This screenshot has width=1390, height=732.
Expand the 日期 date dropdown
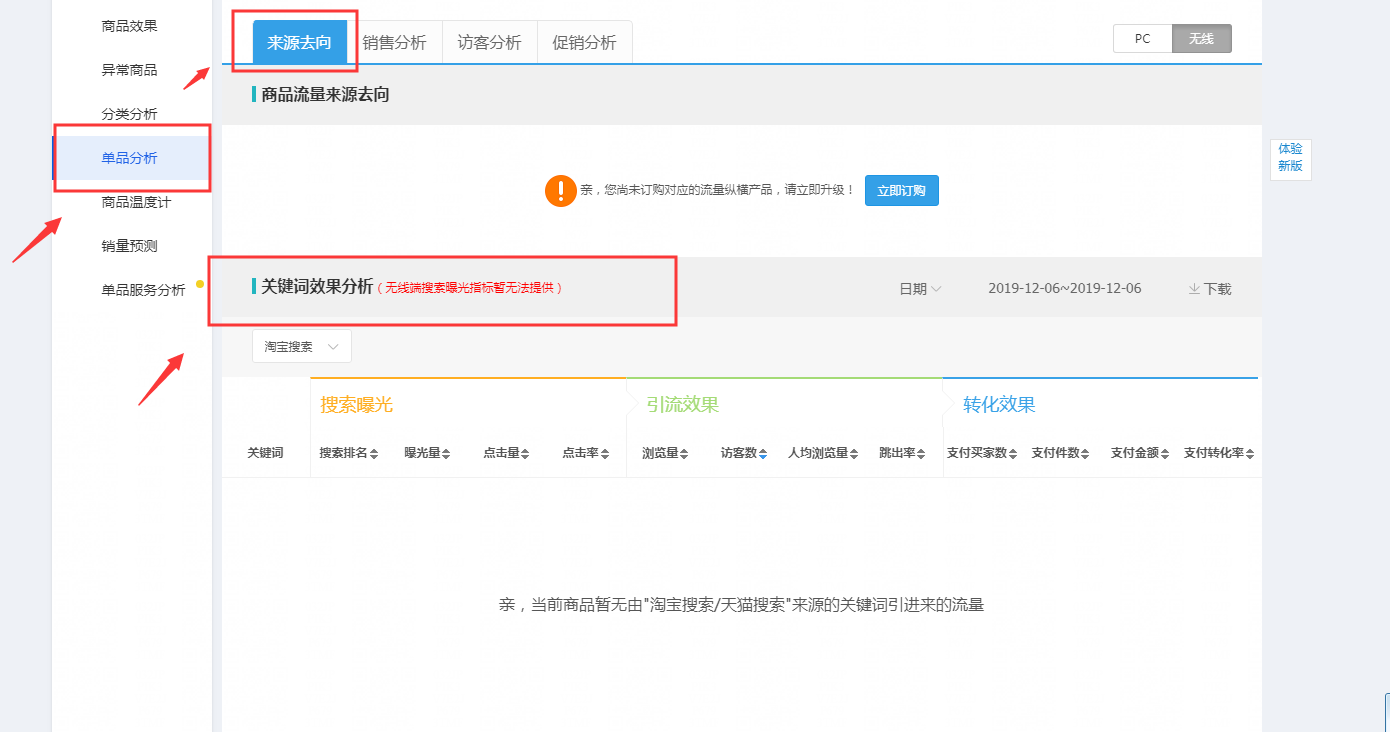920,289
